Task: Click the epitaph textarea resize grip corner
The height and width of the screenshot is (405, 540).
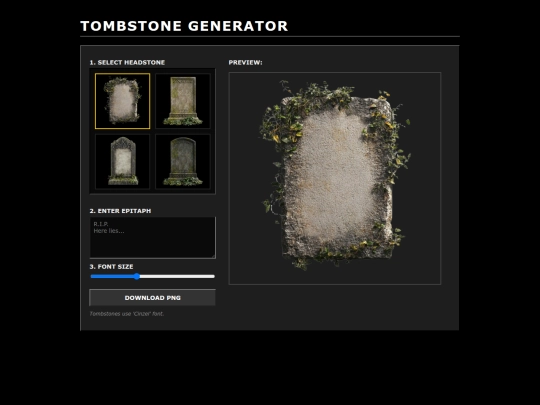Action: pyautogui.click(x=214, y=256)
